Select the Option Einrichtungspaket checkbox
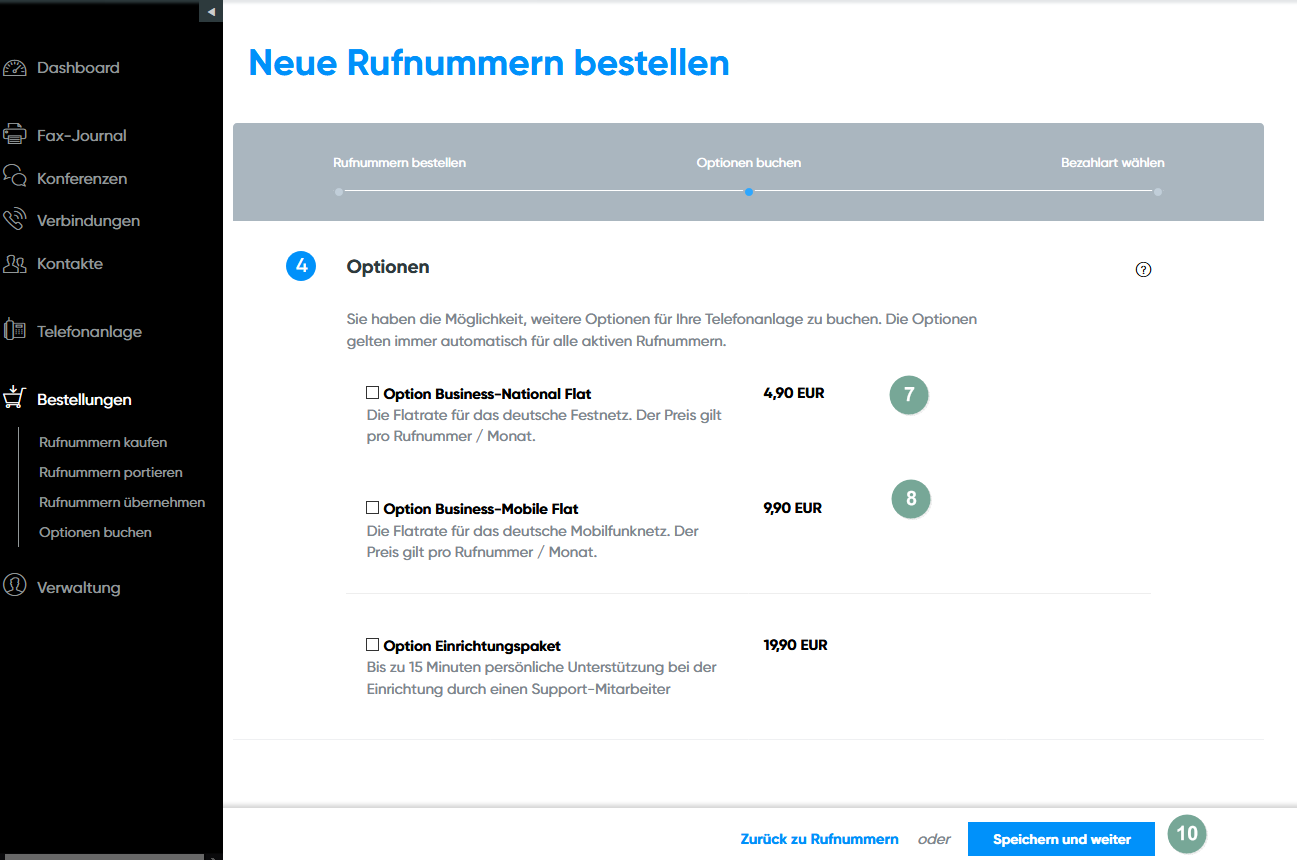The width and height of the screenshot is (1297, 860). [x=373, y=645]
